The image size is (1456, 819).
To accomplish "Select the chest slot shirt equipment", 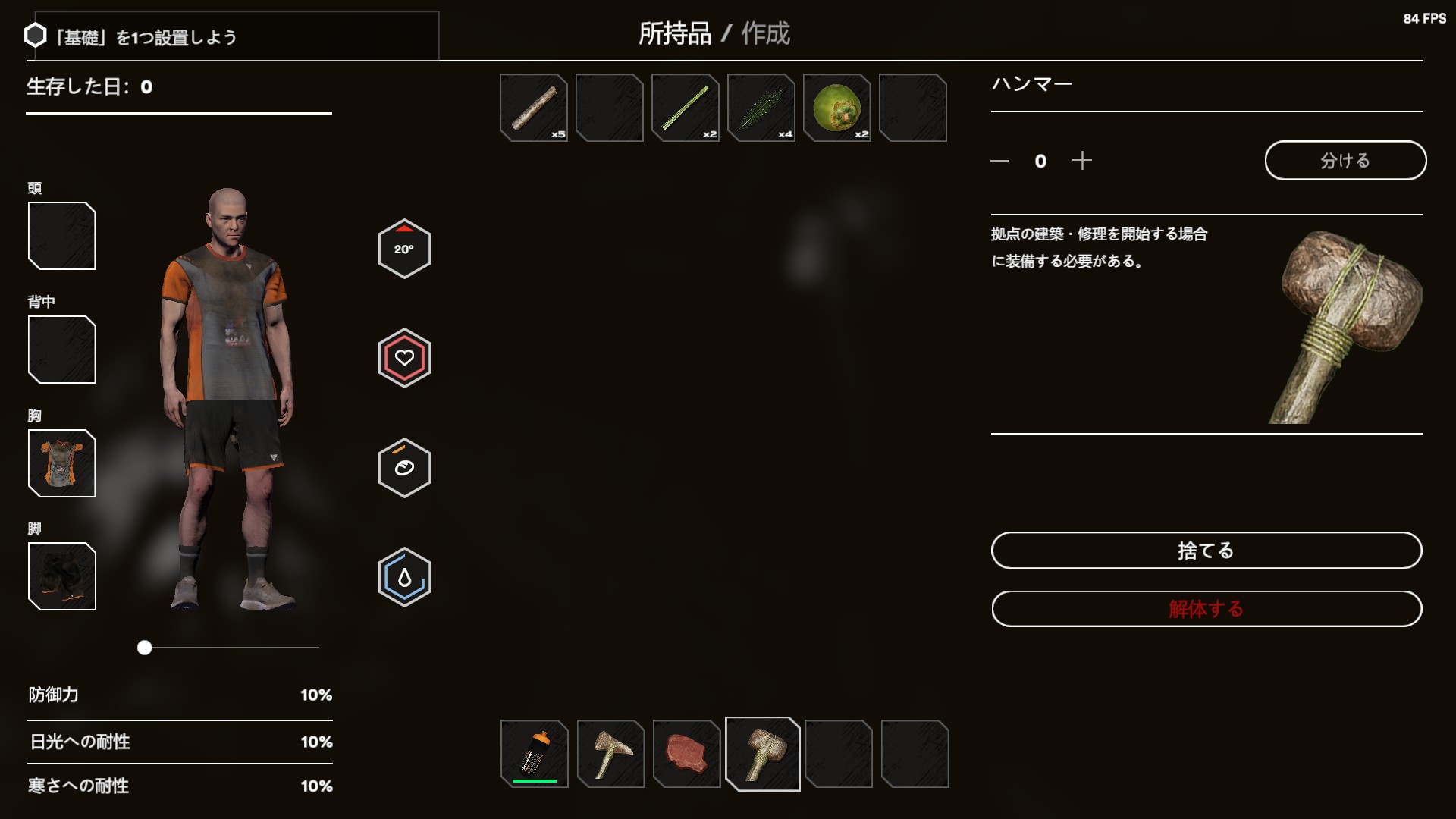I will click(x=62, y=463).
